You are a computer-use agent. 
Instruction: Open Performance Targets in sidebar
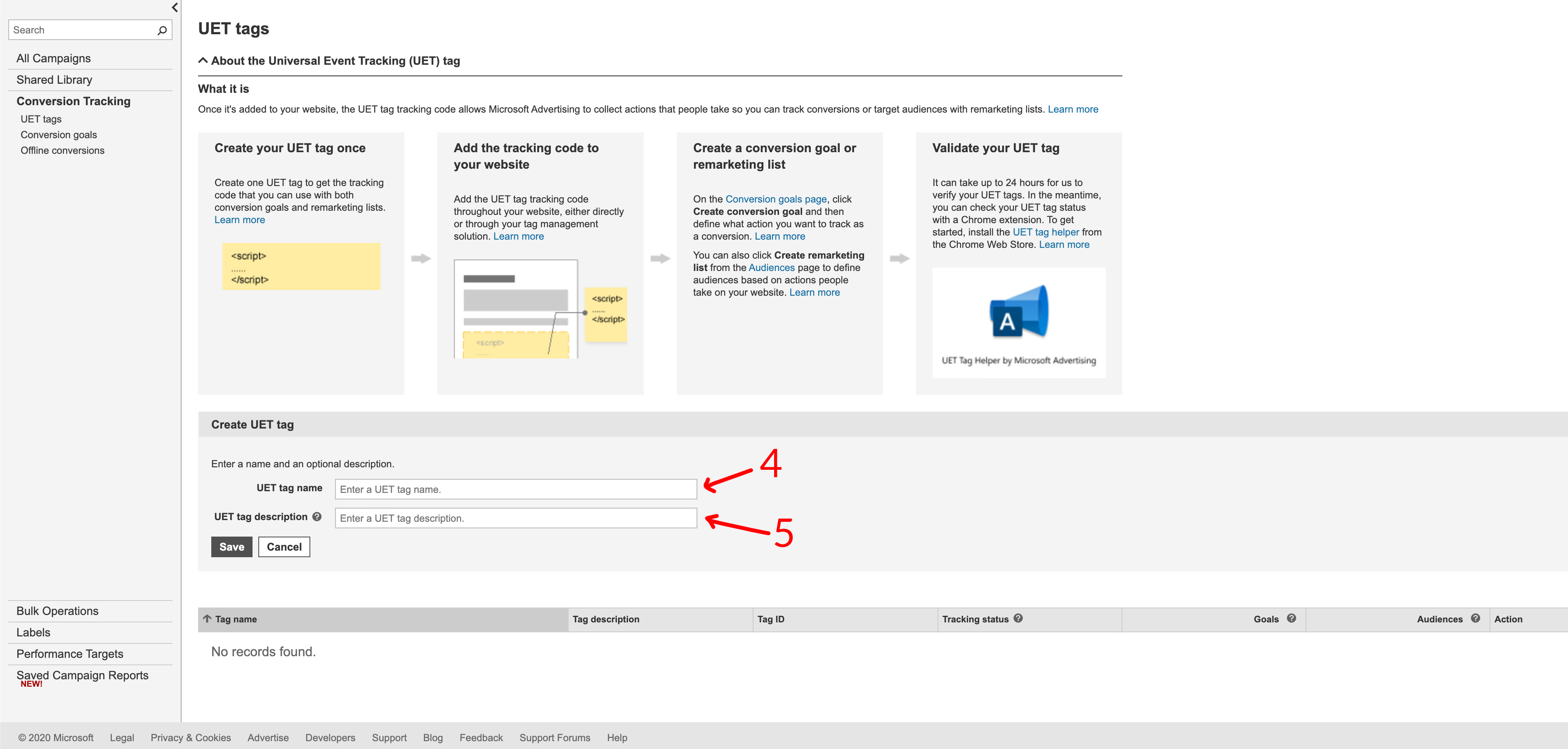(70, 654)
